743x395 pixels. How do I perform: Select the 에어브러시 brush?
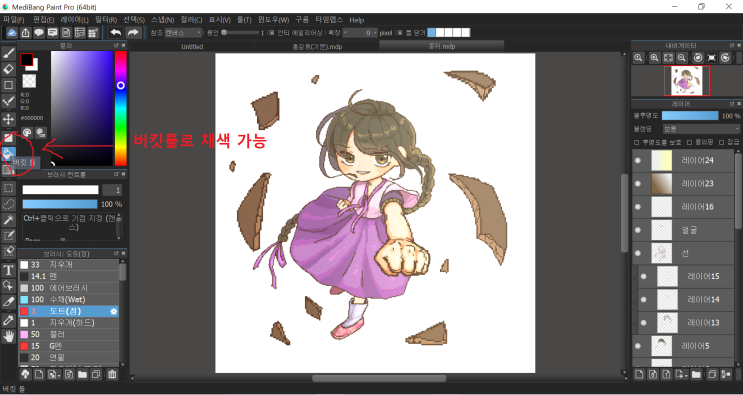(68, 288)
